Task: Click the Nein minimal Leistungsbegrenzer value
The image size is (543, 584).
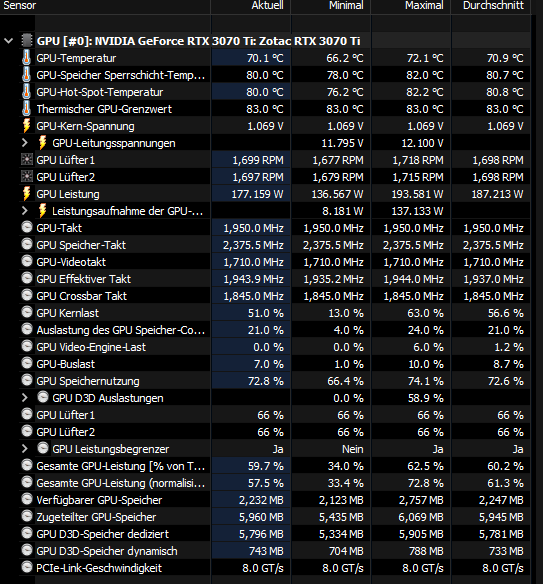Action: (x=353, y=449)
